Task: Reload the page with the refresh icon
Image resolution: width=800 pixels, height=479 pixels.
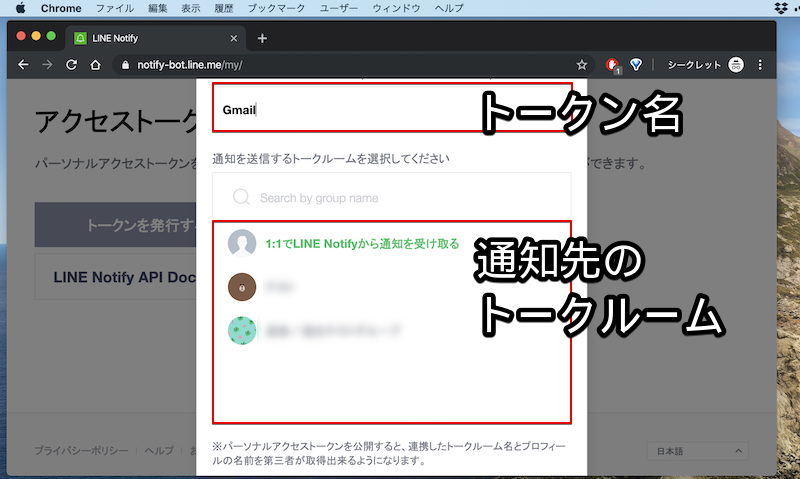Action: [x=71, y=65]
